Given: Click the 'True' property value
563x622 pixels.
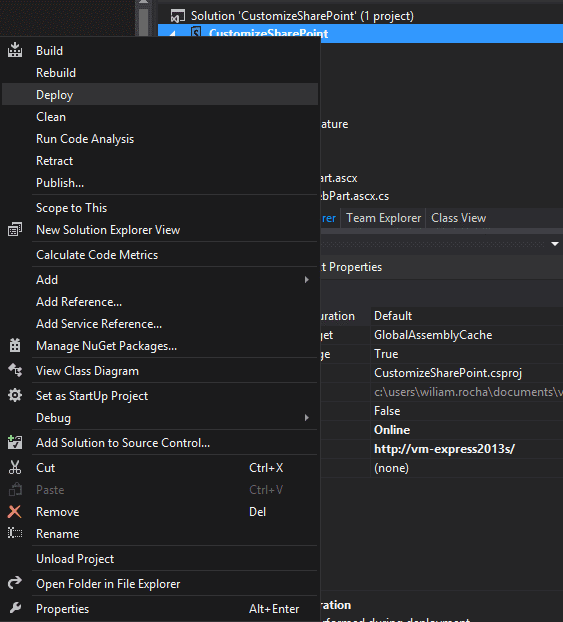Looking at the screenshot, I should click(x=386, y=354).
